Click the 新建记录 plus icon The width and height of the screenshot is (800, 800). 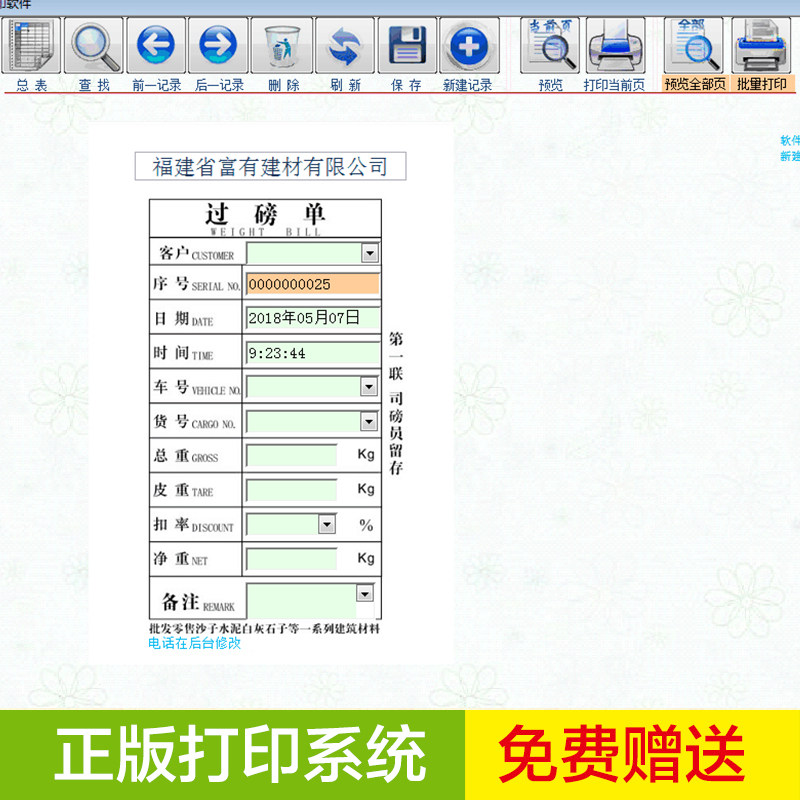coord(469,45)
